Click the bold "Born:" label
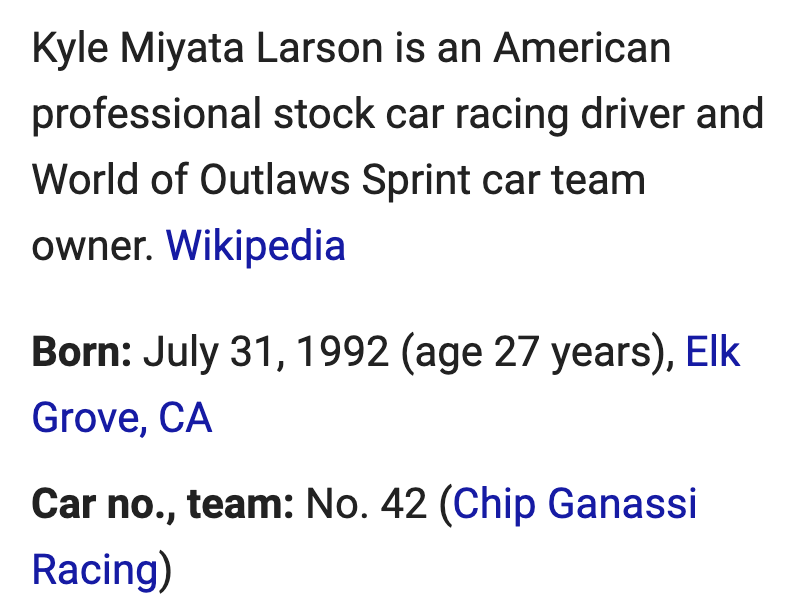Viewport: 790px width, 616px height. 82,352
